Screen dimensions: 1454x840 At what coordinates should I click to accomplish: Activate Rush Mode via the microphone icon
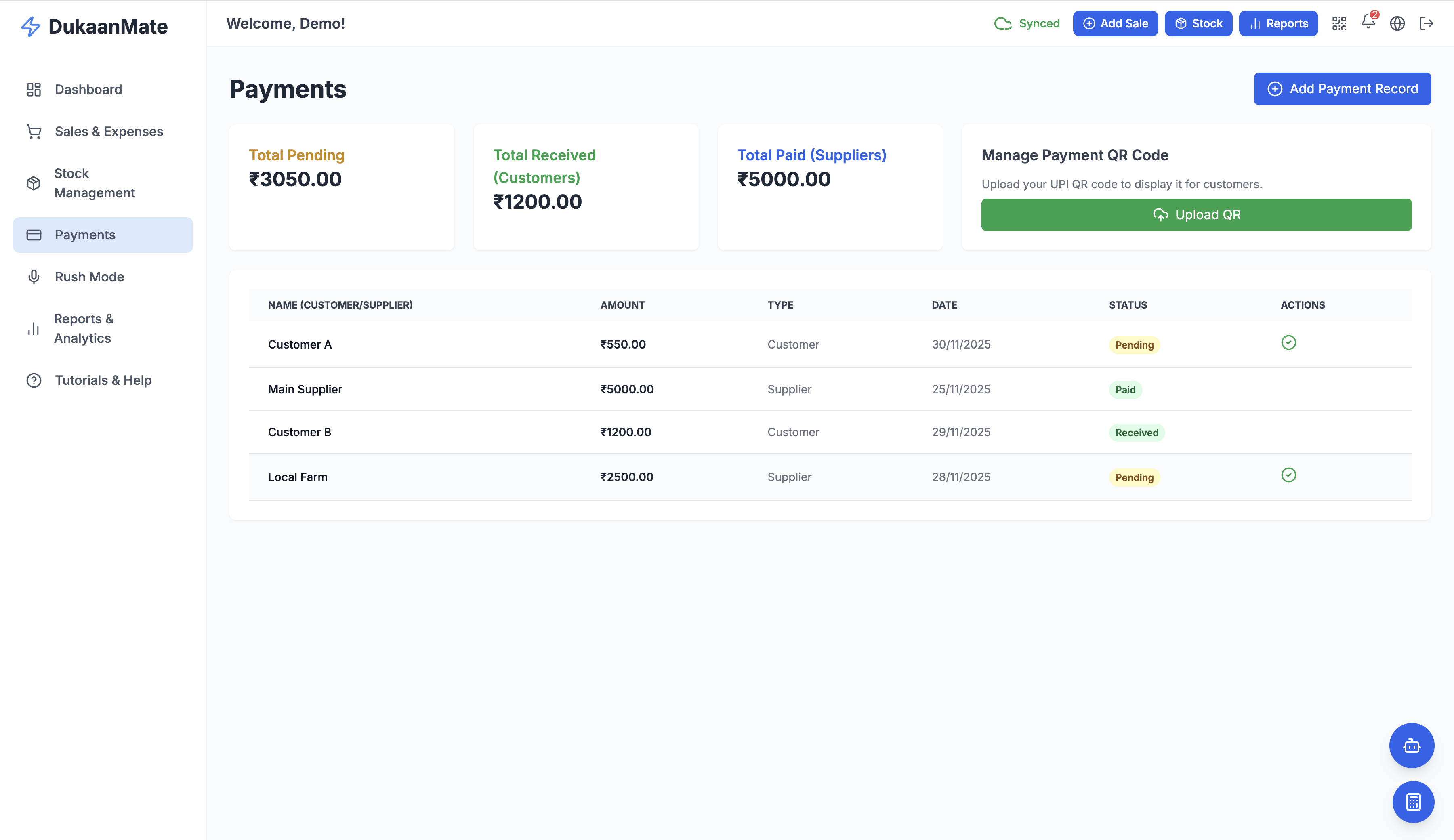(x=34, y=277)
